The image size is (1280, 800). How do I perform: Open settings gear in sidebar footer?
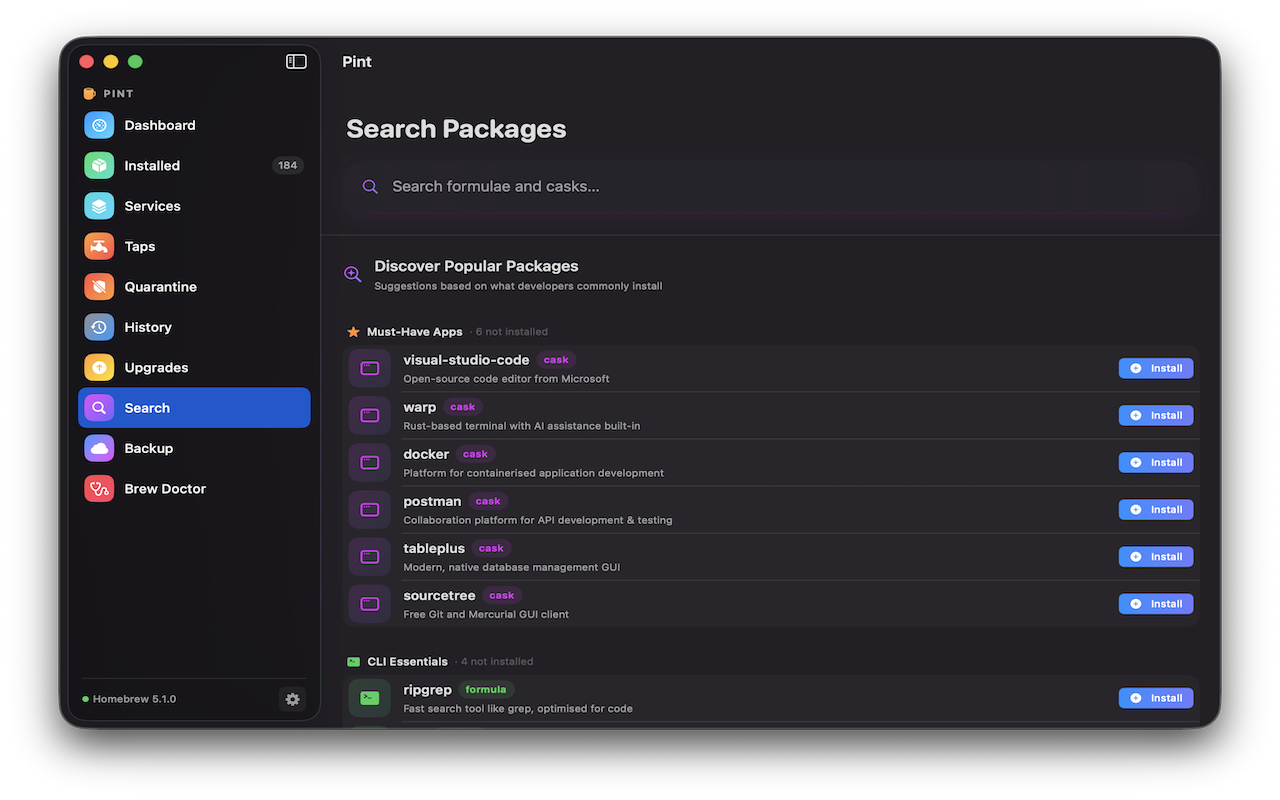292,699
